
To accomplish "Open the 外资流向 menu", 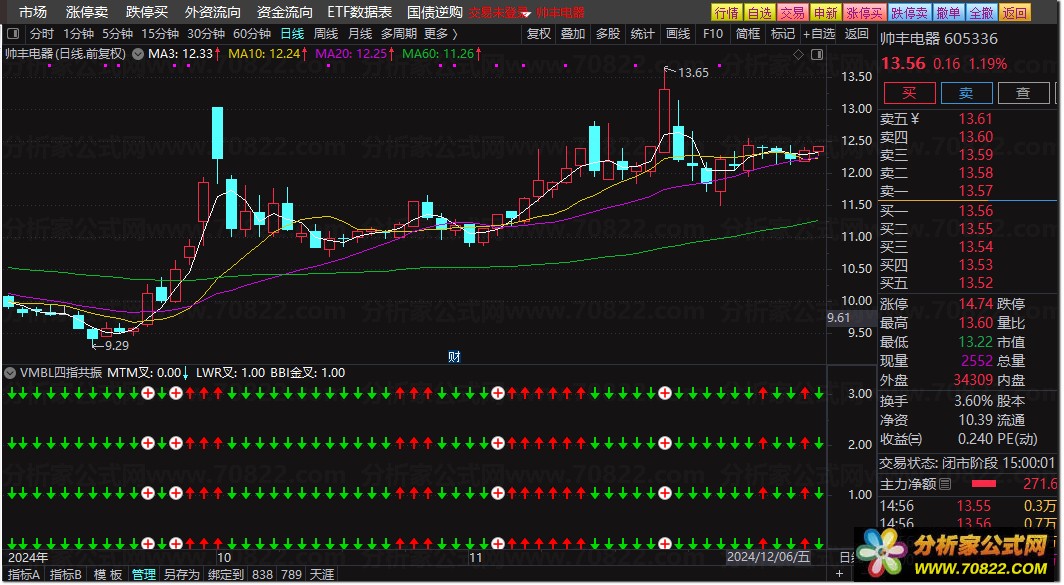I will [x=212, y=12].
